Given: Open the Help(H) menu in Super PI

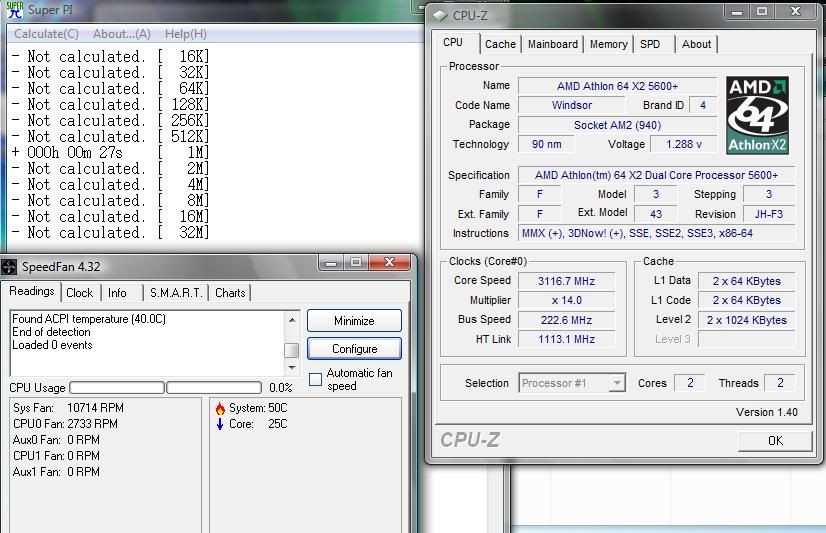Looking at the screenshot, I should point(185,34).
